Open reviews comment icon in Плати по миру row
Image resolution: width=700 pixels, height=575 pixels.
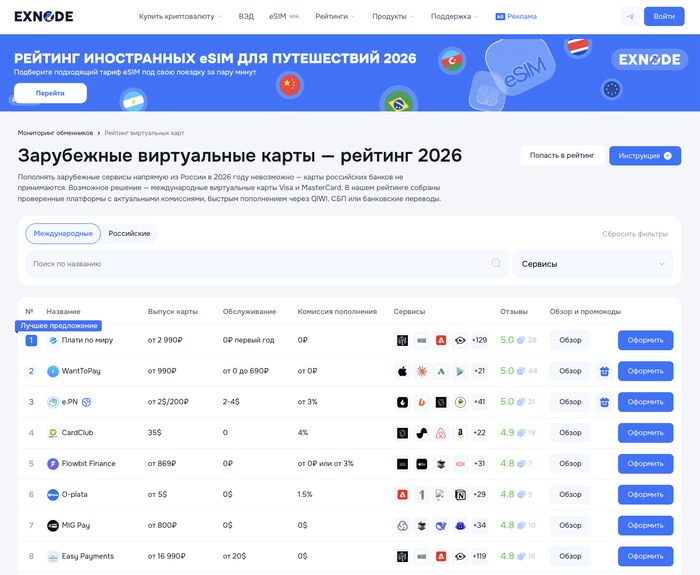point(521,340)
